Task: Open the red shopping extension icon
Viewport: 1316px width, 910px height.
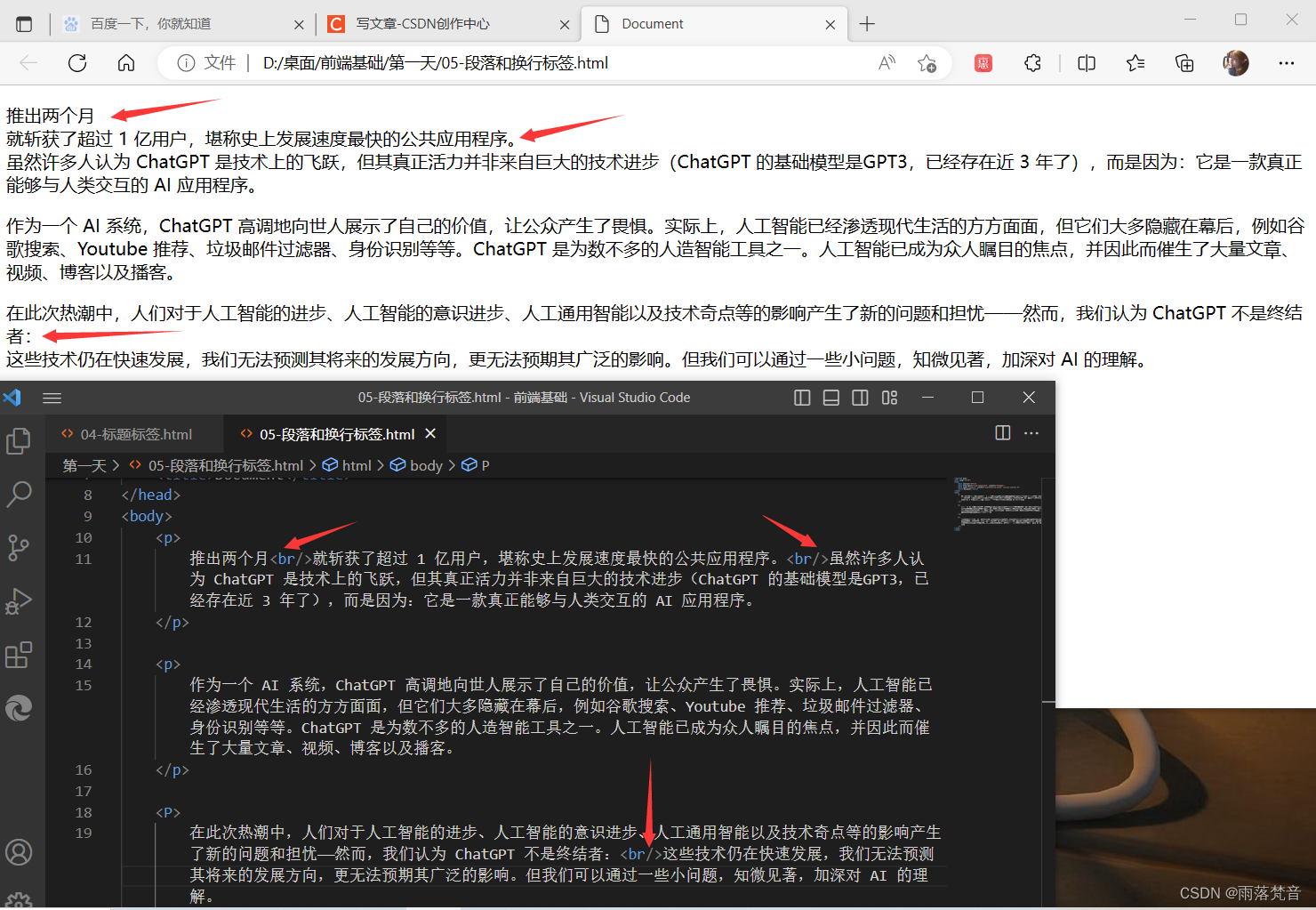Action: 983,63
